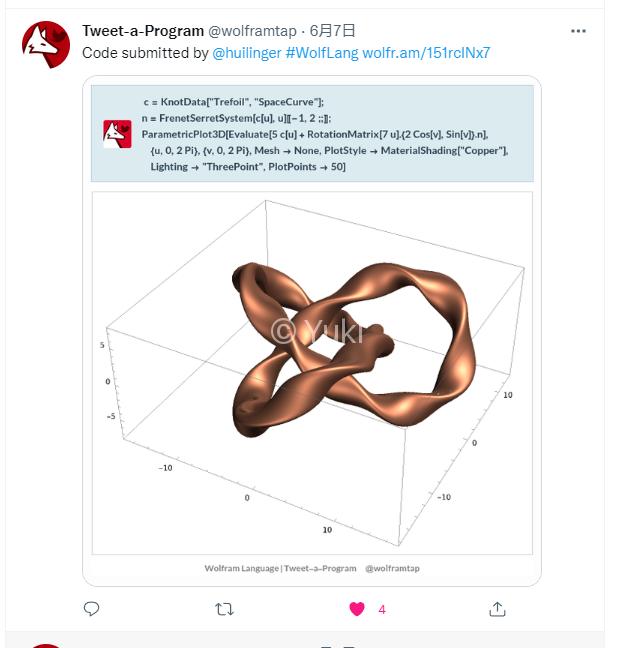
Task: Click the reply speech bubble icon
Action: (x=91, y=608)
